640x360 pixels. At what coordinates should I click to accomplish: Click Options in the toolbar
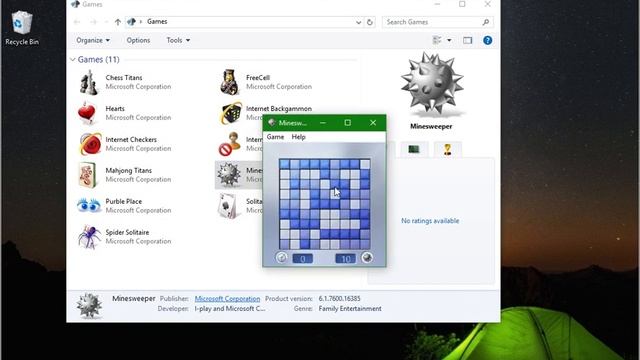point(138,40)
